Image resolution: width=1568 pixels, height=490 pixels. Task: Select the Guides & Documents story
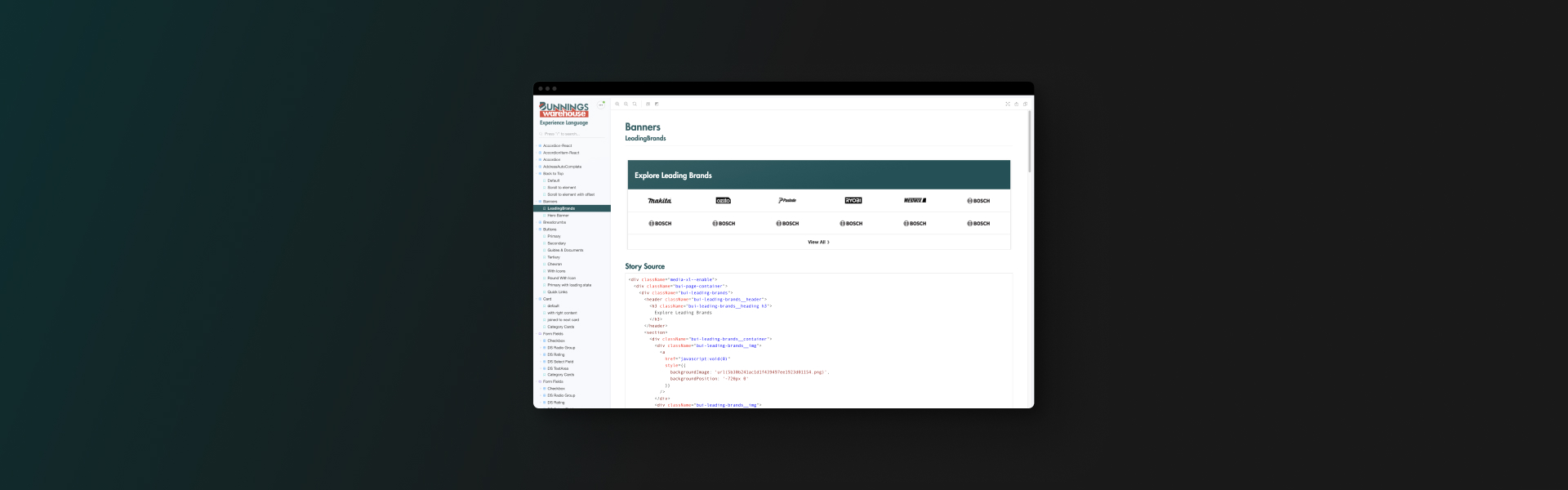click(565, 250)
